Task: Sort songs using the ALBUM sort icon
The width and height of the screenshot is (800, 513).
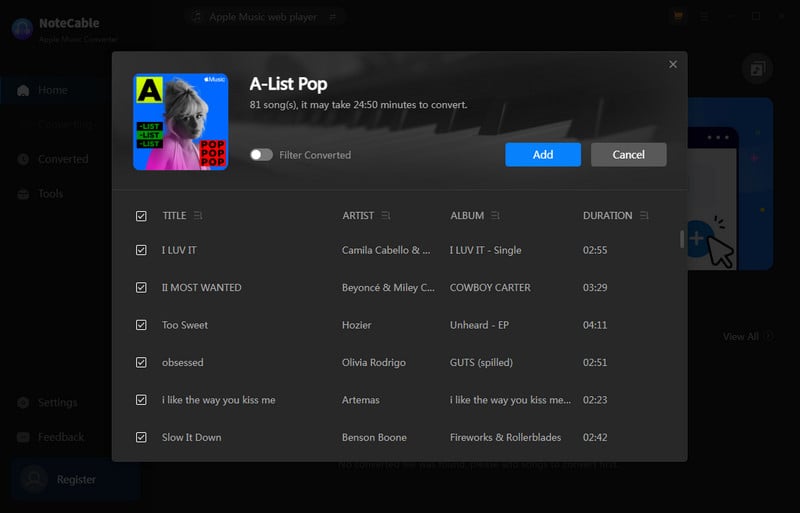Action: (x=495, y=216)
